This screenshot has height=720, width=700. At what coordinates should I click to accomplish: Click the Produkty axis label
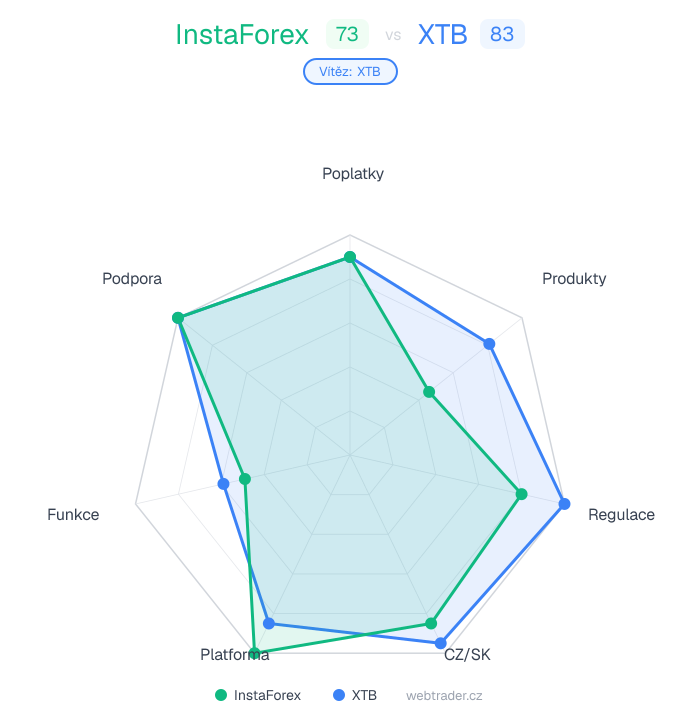(x=574, y=278)
